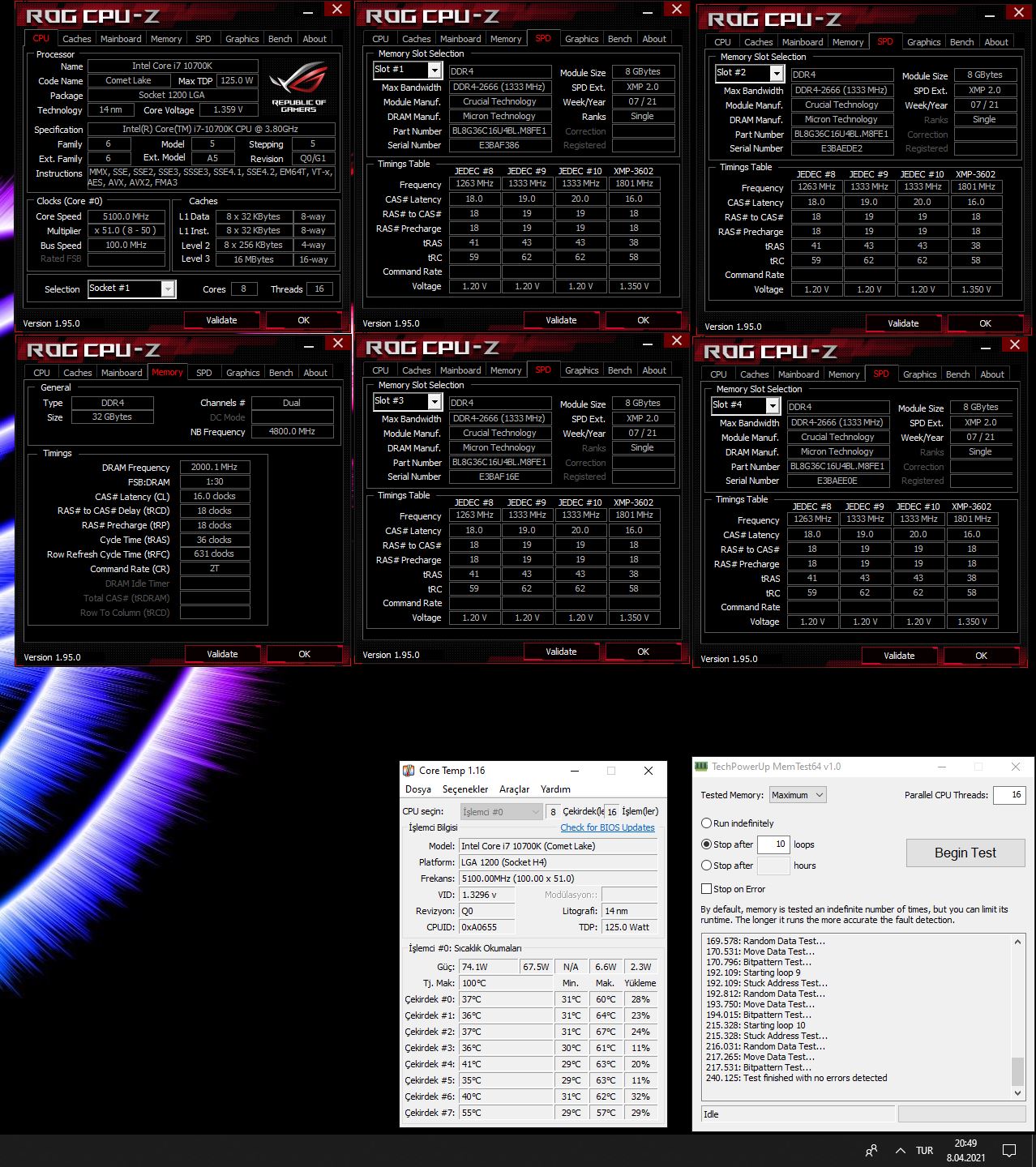This screenshot has height=1167, width=1036.
Task: Open CPU tab in Slot #4 window
Action: 718,374
